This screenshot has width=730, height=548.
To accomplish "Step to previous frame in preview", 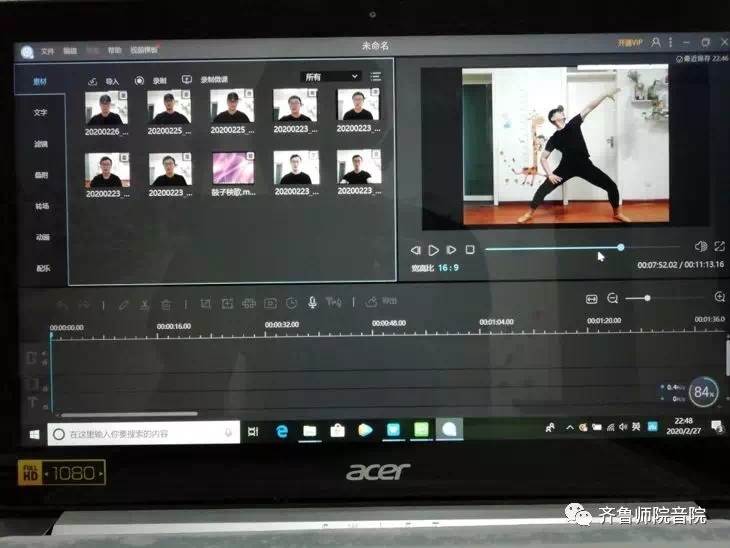I will [416, 250].
